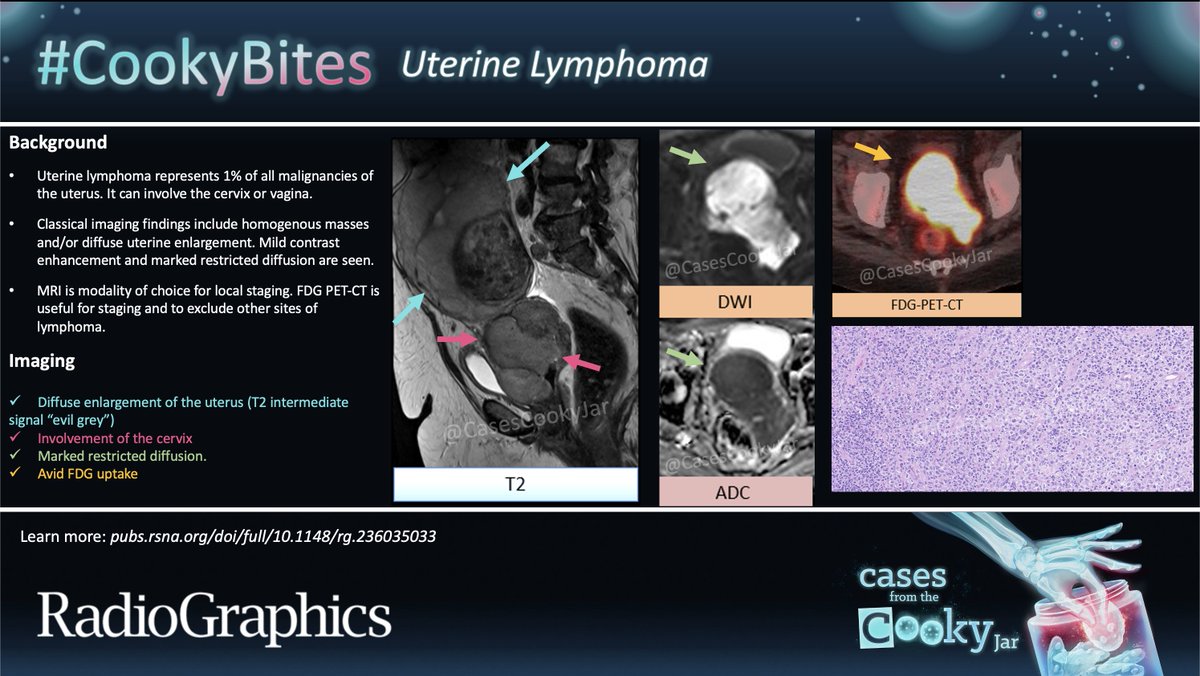Click the ADC image label

736,492
